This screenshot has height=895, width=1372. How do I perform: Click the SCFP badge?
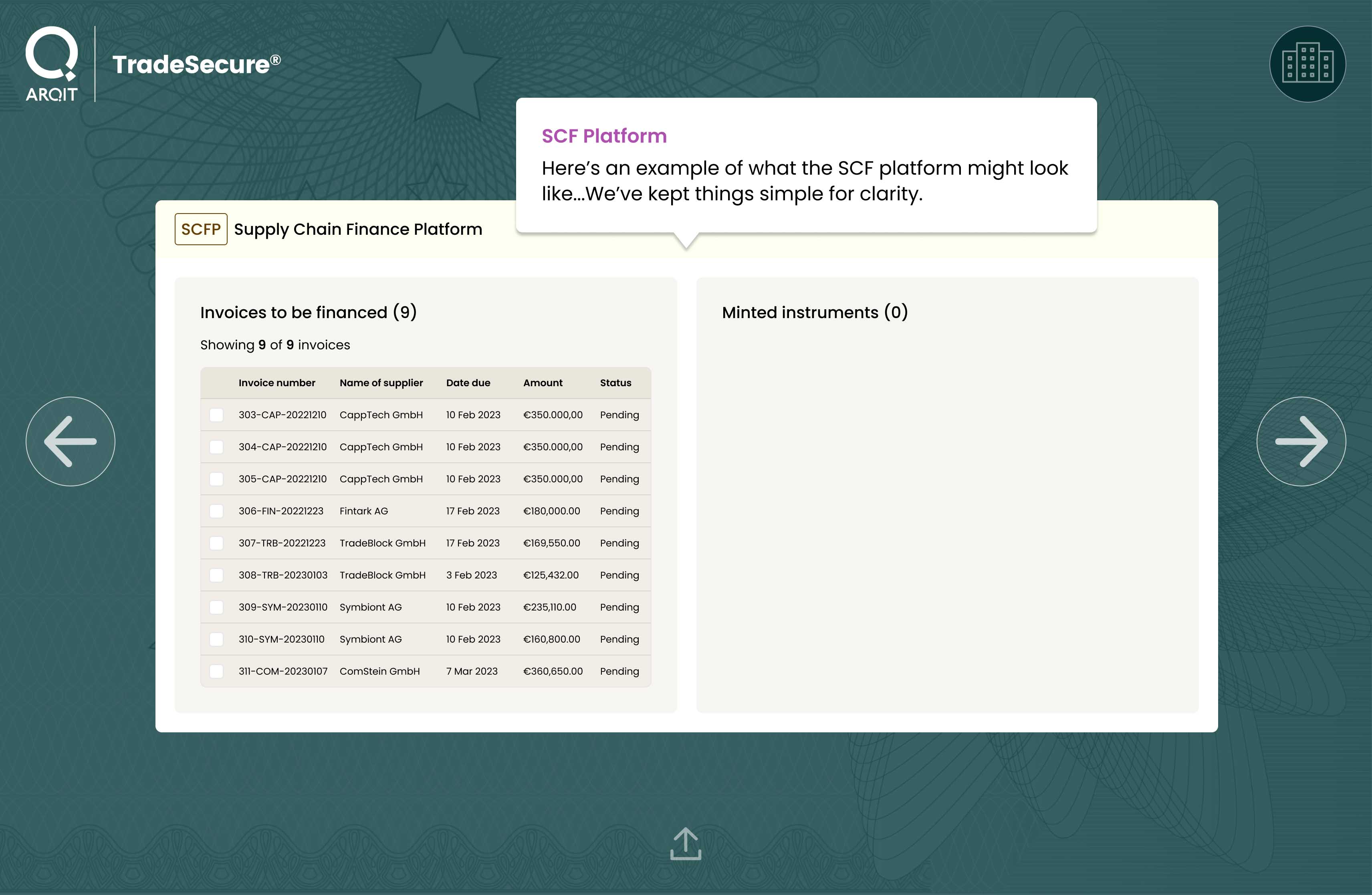point(201,230)
